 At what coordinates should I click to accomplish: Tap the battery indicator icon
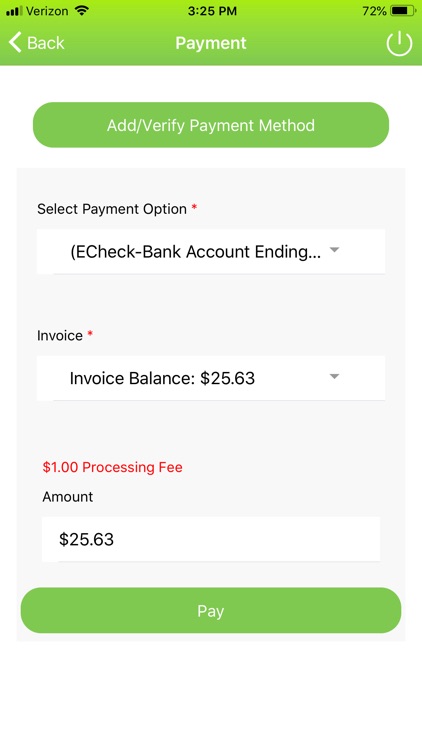(403, 11)
